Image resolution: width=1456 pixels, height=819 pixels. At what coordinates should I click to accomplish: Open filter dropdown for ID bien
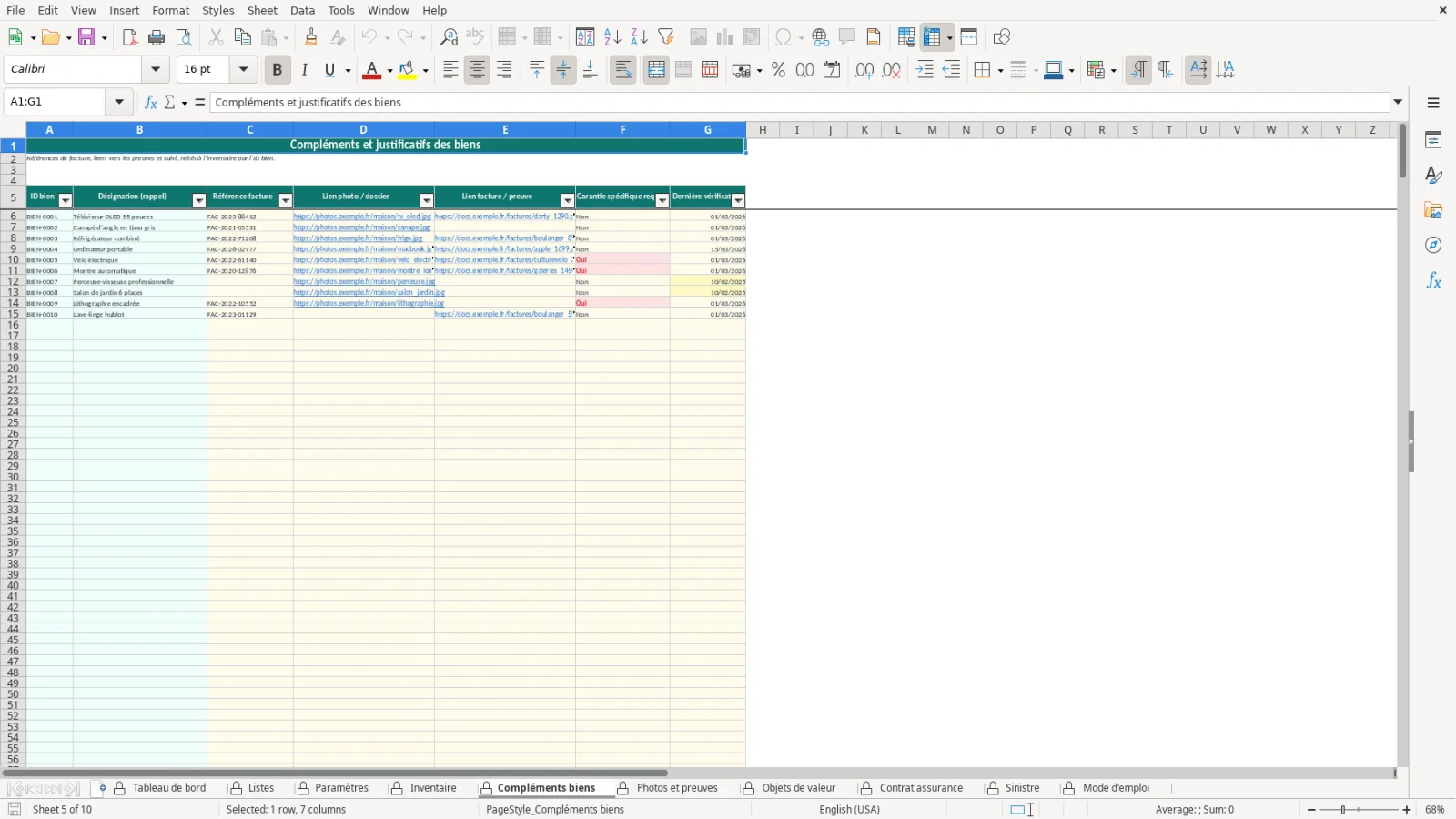(x=65, y=200)
